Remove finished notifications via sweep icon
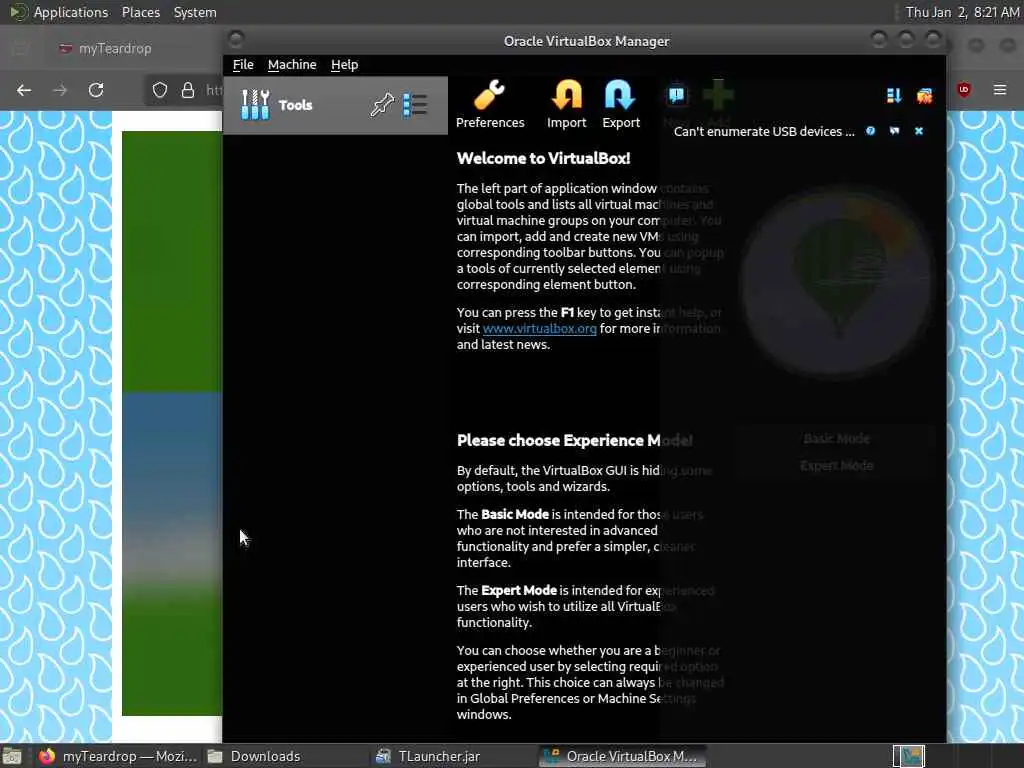 tap(924, 96)
